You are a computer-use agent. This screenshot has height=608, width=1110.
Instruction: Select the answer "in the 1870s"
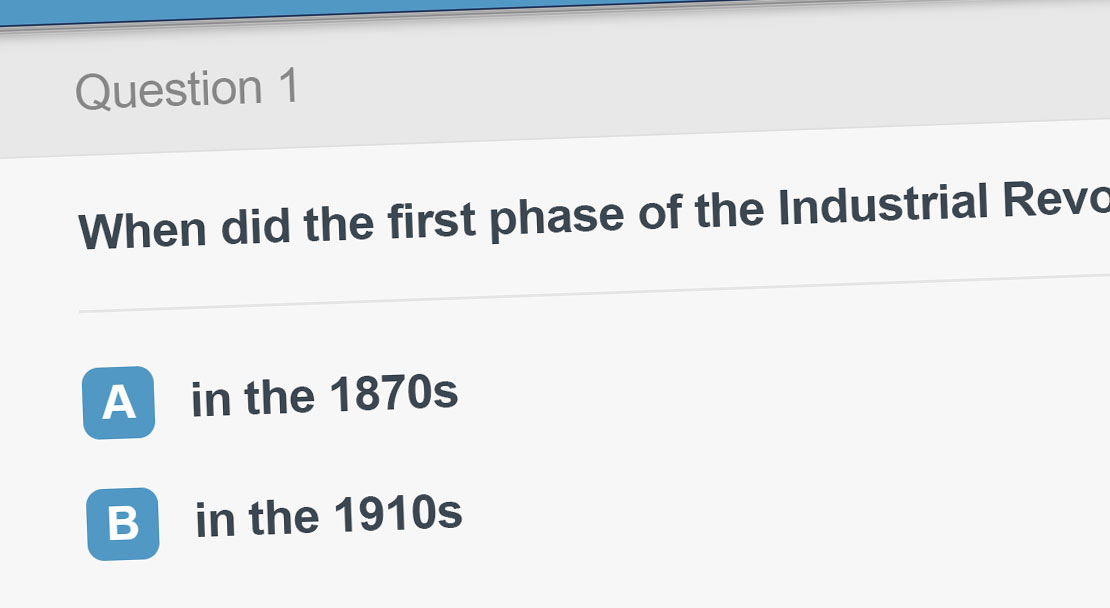[324, 396]
